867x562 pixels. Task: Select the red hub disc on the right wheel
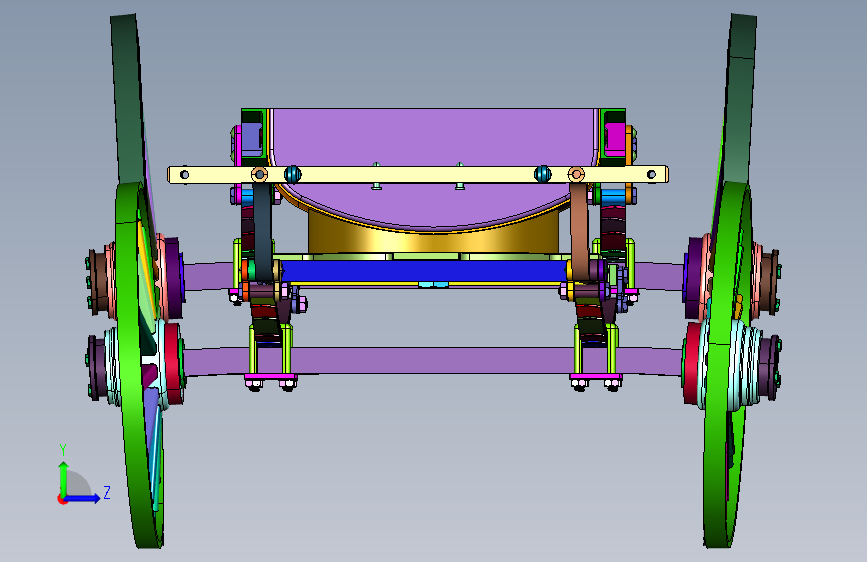click(692, 363)
